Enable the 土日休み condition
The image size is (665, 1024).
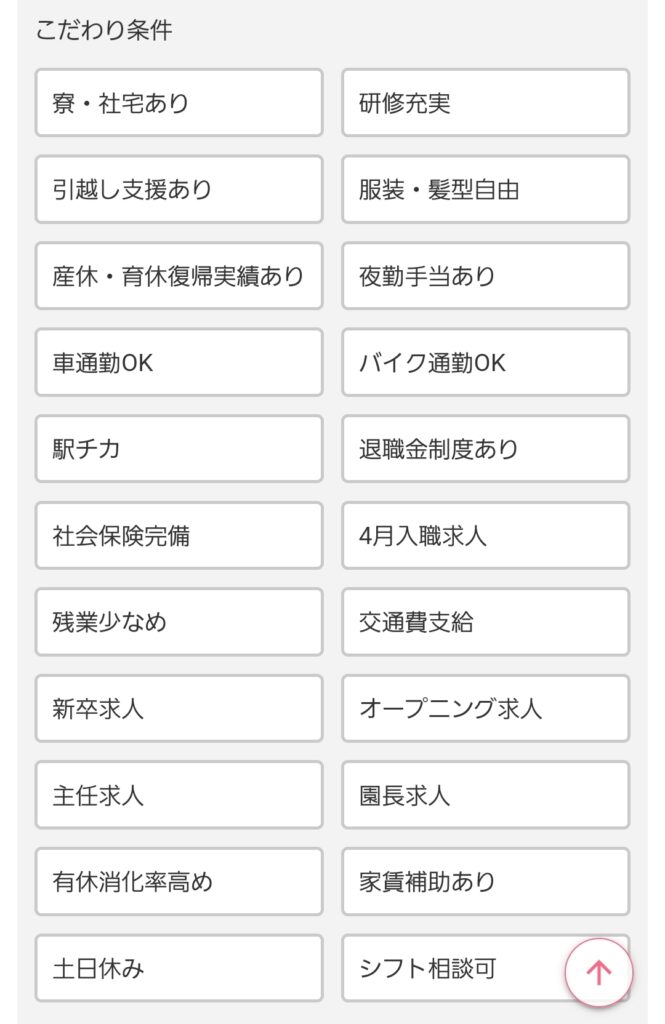178,968
